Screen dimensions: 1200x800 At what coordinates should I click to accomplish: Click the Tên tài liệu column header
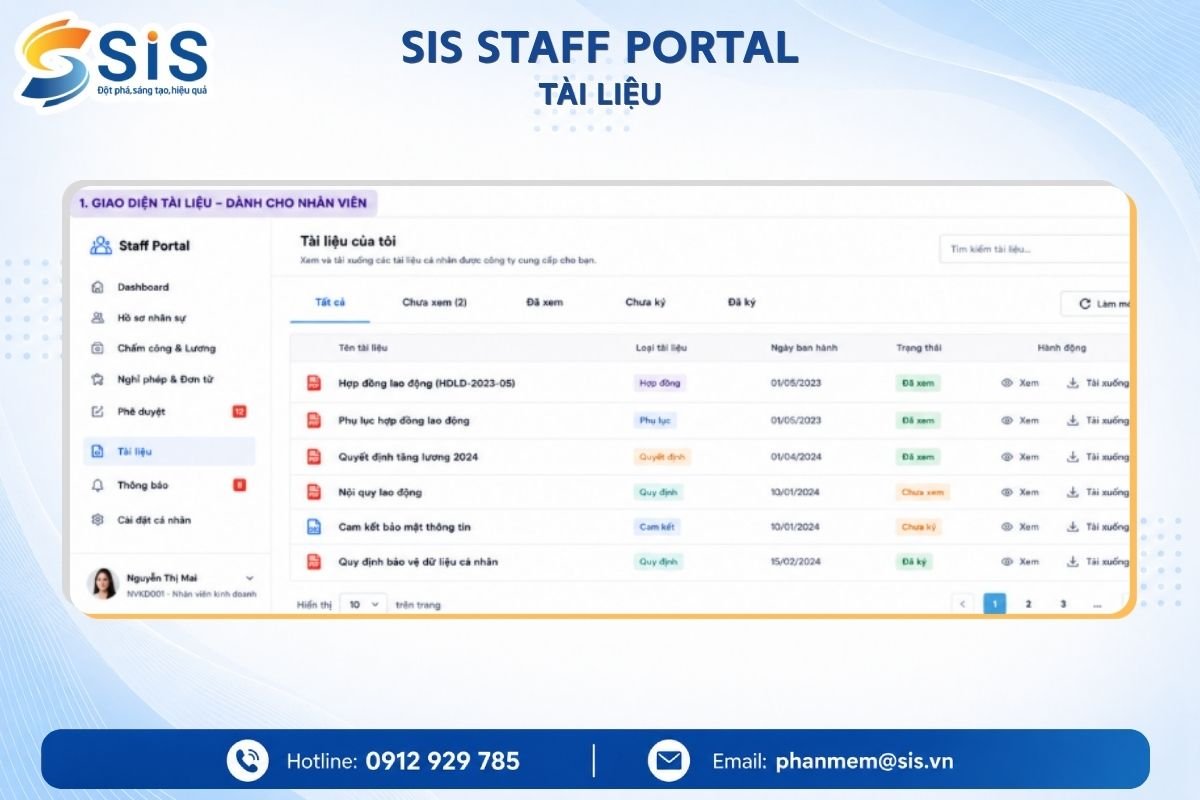tap(363, 348)
